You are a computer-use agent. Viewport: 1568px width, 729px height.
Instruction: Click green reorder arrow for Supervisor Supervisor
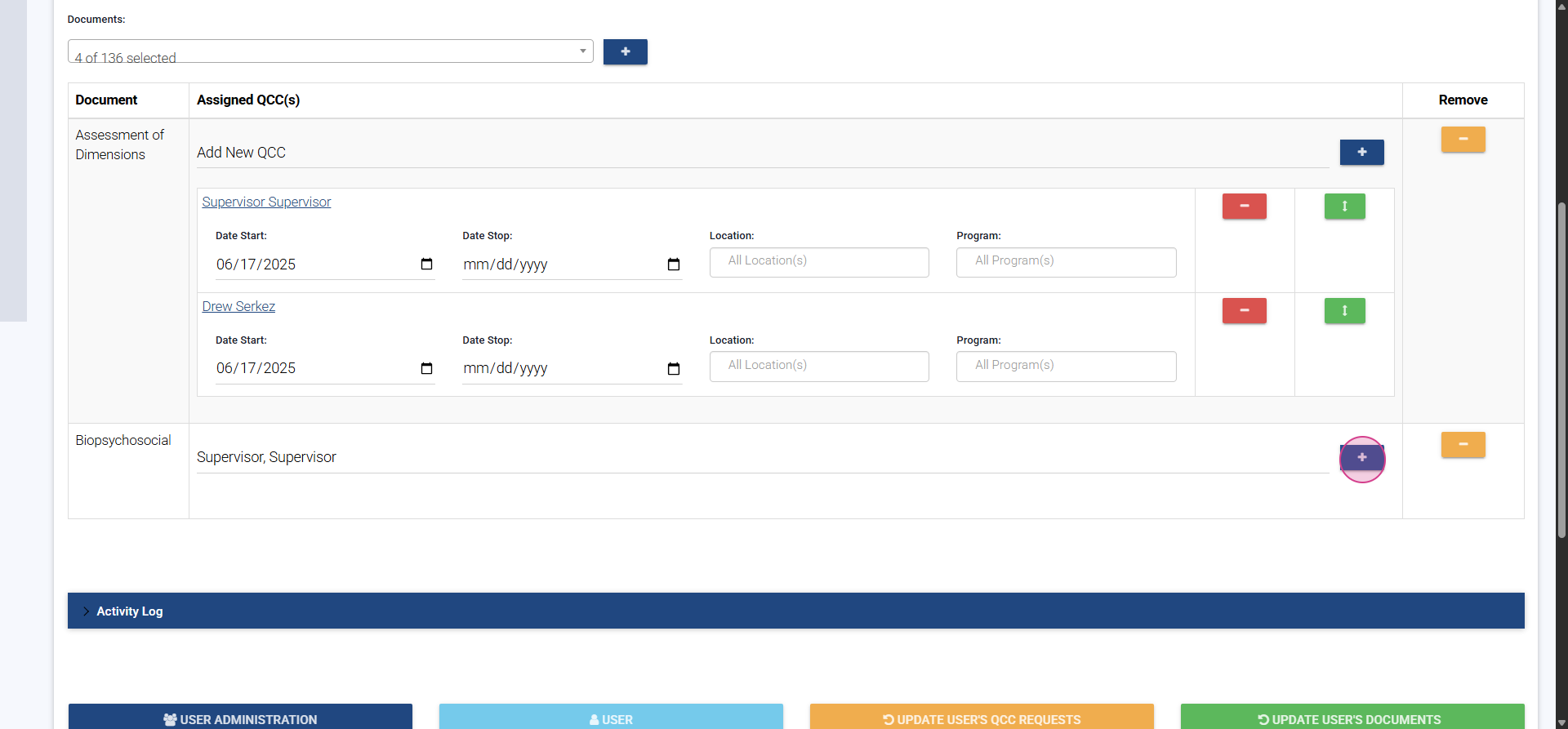point(1343,206)
